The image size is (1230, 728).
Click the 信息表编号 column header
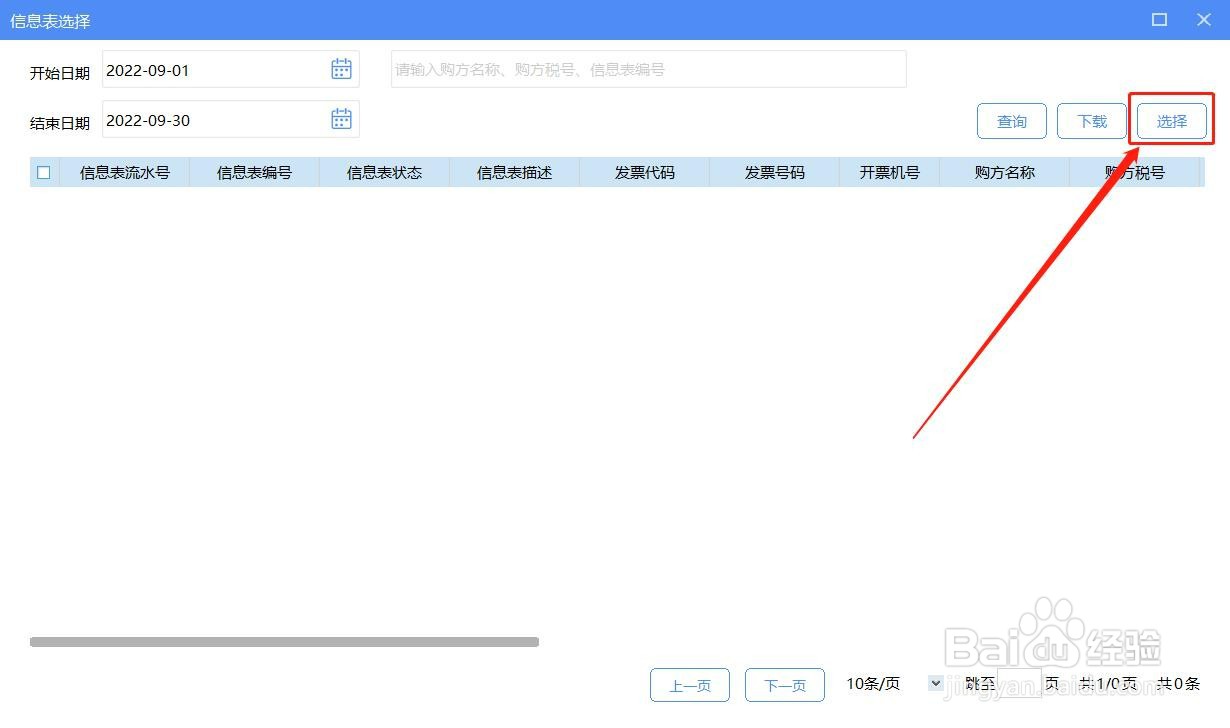point(254,171)
